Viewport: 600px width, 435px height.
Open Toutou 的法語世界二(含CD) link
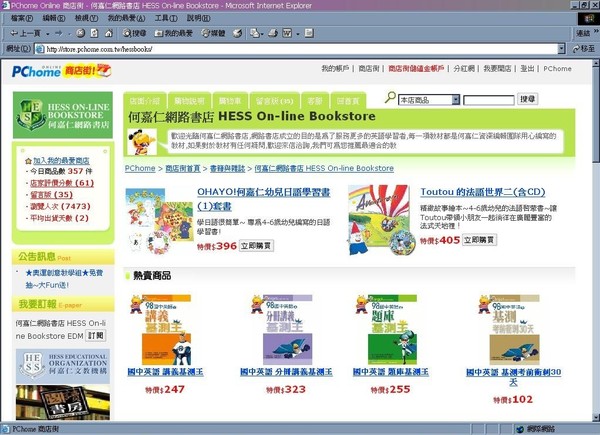[x=483, y=192]
